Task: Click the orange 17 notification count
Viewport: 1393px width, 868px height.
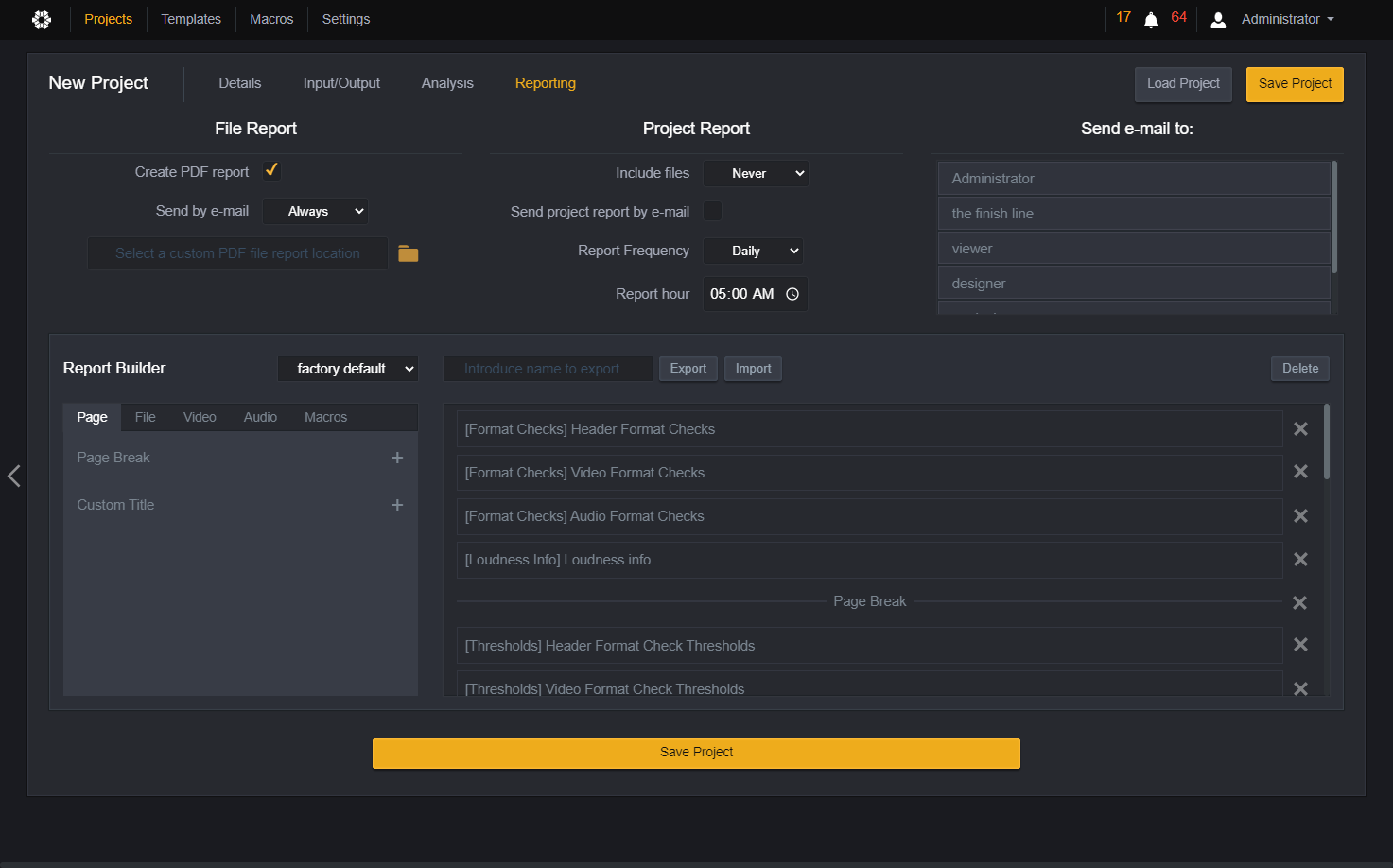Action: (1123, 17)
